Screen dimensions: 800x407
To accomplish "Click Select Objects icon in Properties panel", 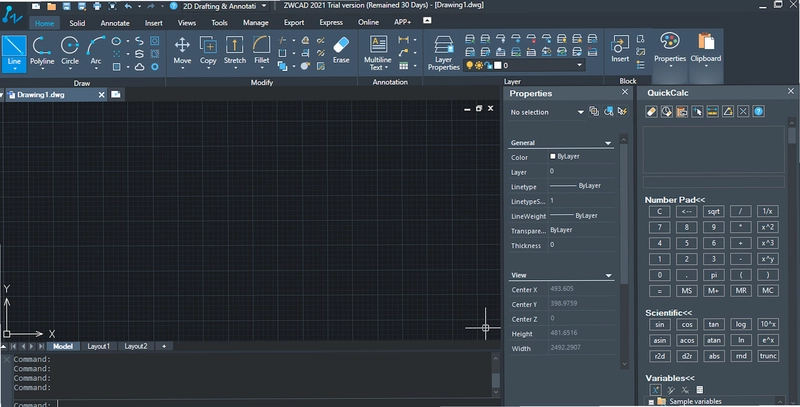I will tap(608, 111).
